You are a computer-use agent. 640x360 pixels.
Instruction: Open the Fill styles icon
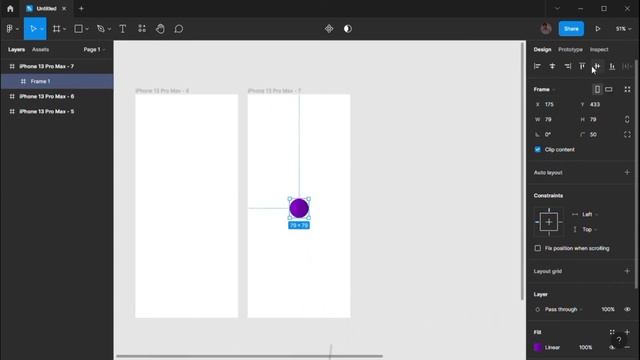tap(612, 332)
